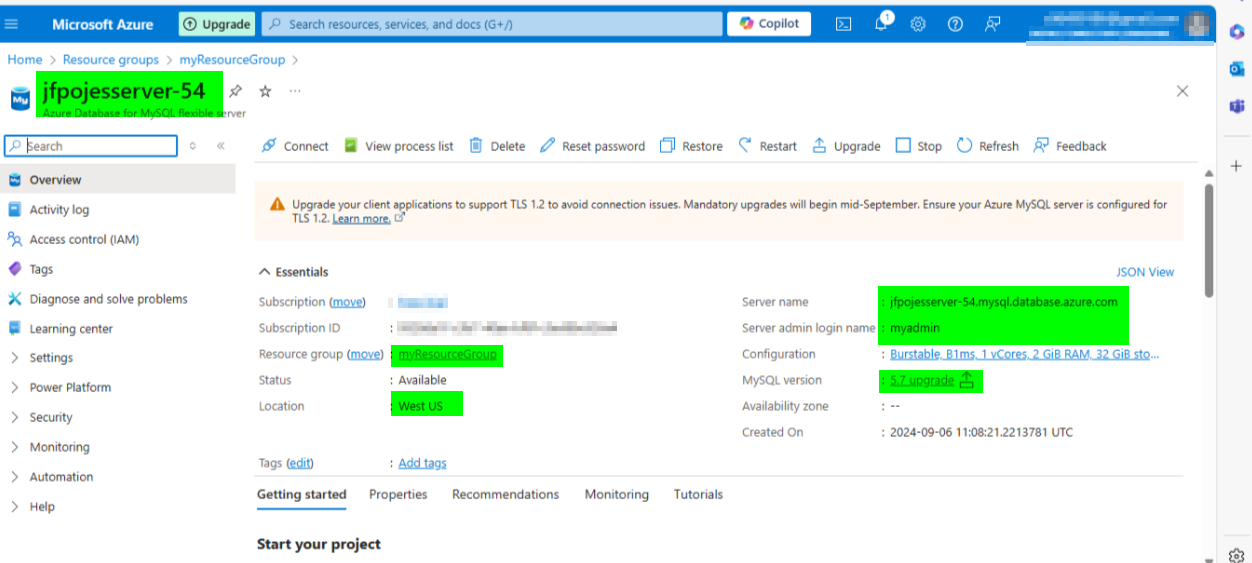
Task: Click the Delete toolbar button
Action: tap(497, 146)
